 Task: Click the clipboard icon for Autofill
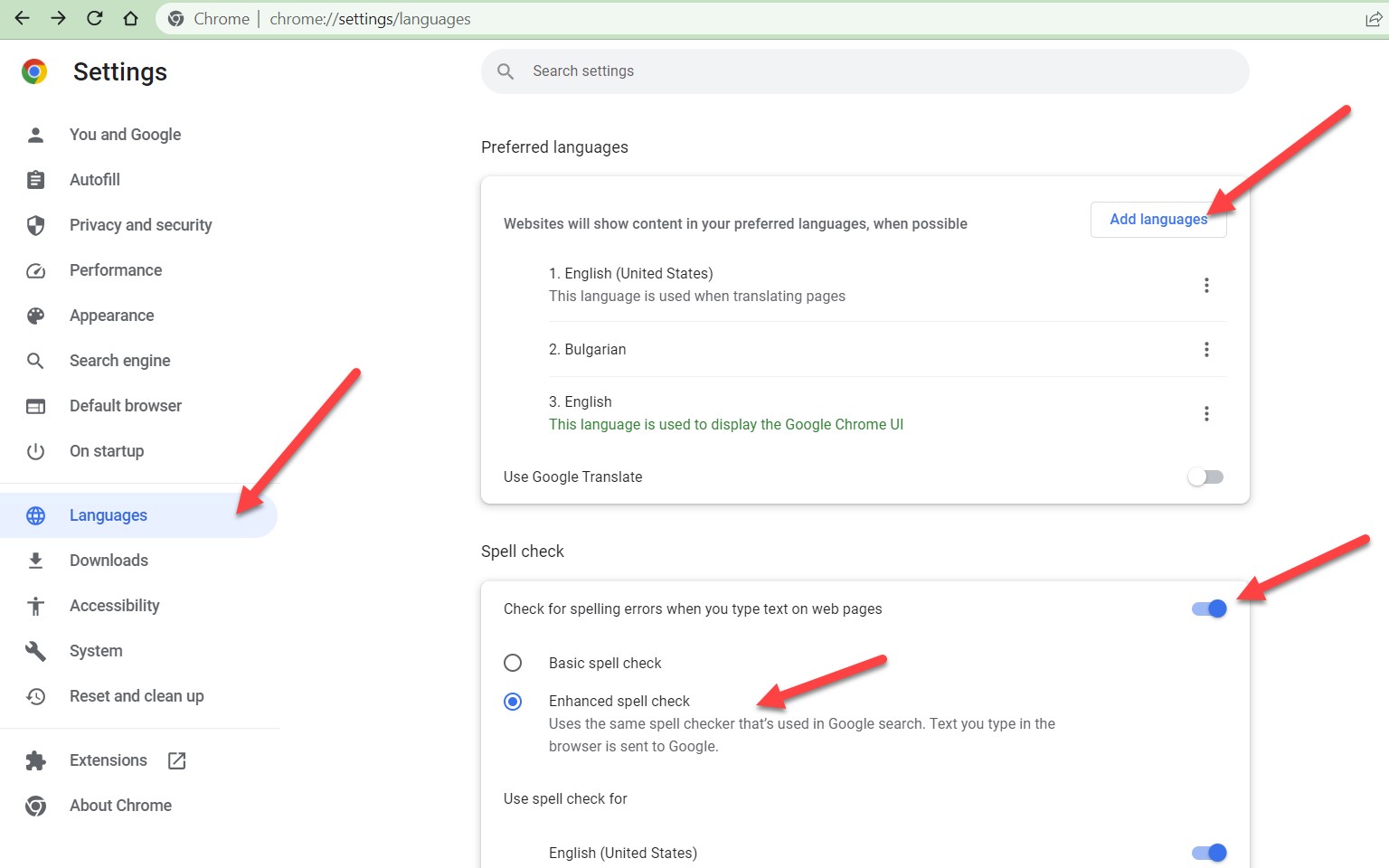pos(35,180)
